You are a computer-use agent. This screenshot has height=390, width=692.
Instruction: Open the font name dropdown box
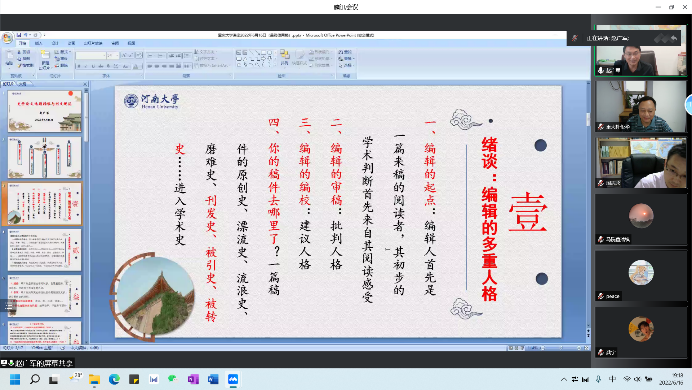pyautogui.click(x=90, y=56)
